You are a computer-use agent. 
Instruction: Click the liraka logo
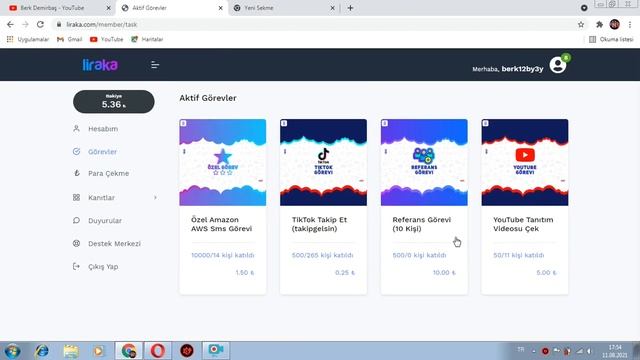[x=100, y=64]
